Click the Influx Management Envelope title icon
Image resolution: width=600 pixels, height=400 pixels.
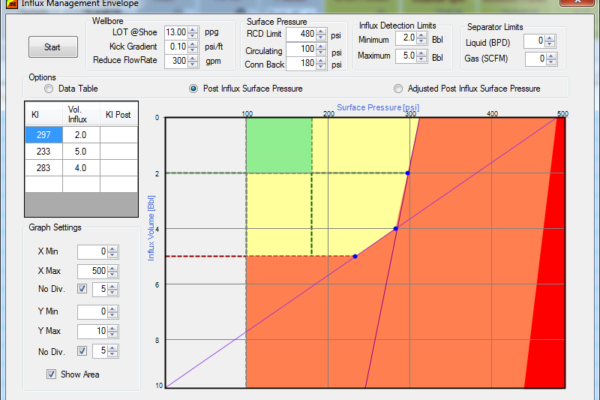12,4
